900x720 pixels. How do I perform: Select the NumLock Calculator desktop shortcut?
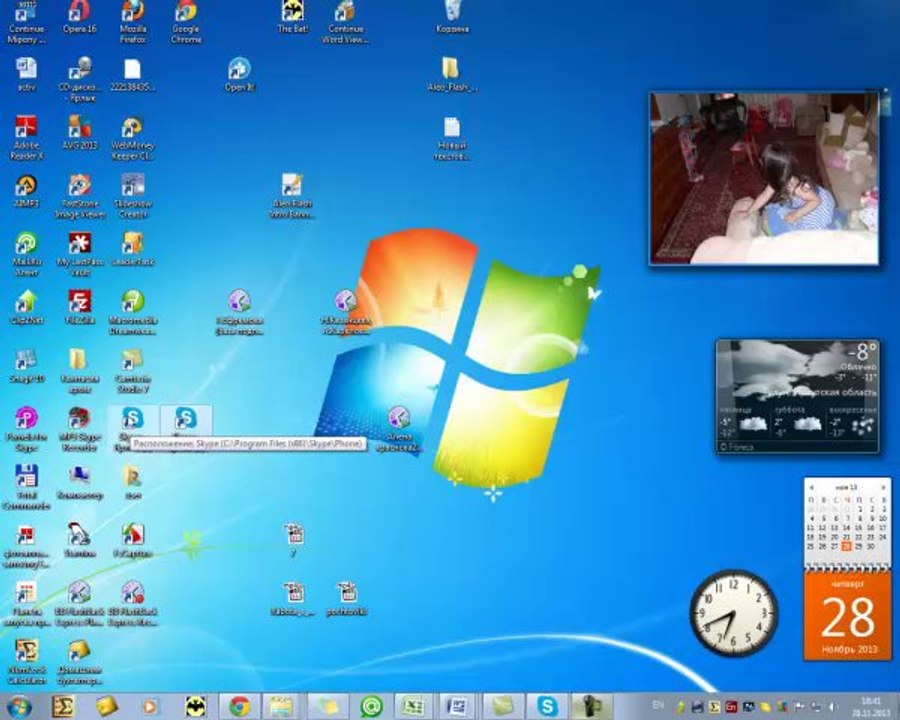point(26,662)
